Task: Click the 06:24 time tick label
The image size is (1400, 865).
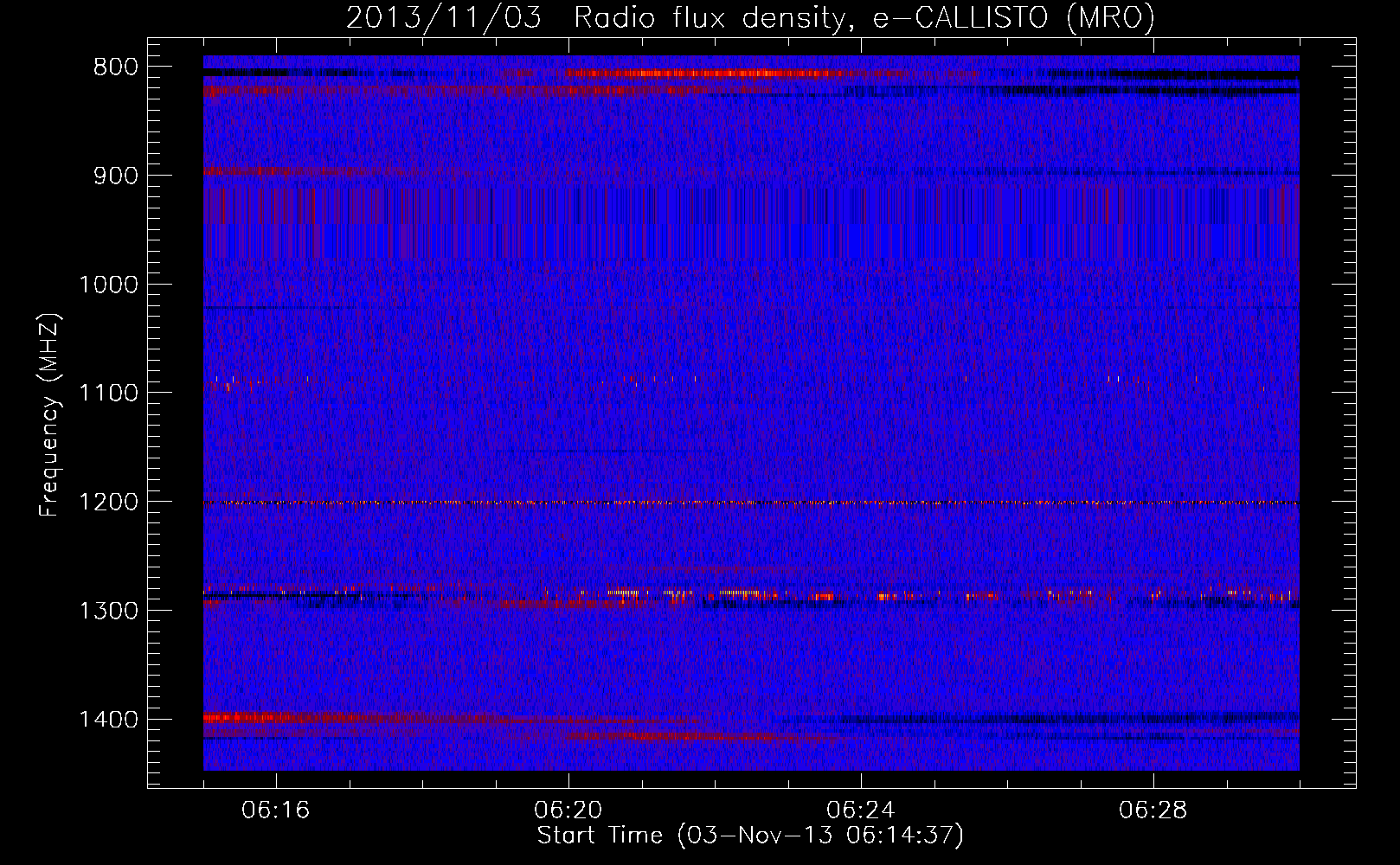Action: coord(861,811)
